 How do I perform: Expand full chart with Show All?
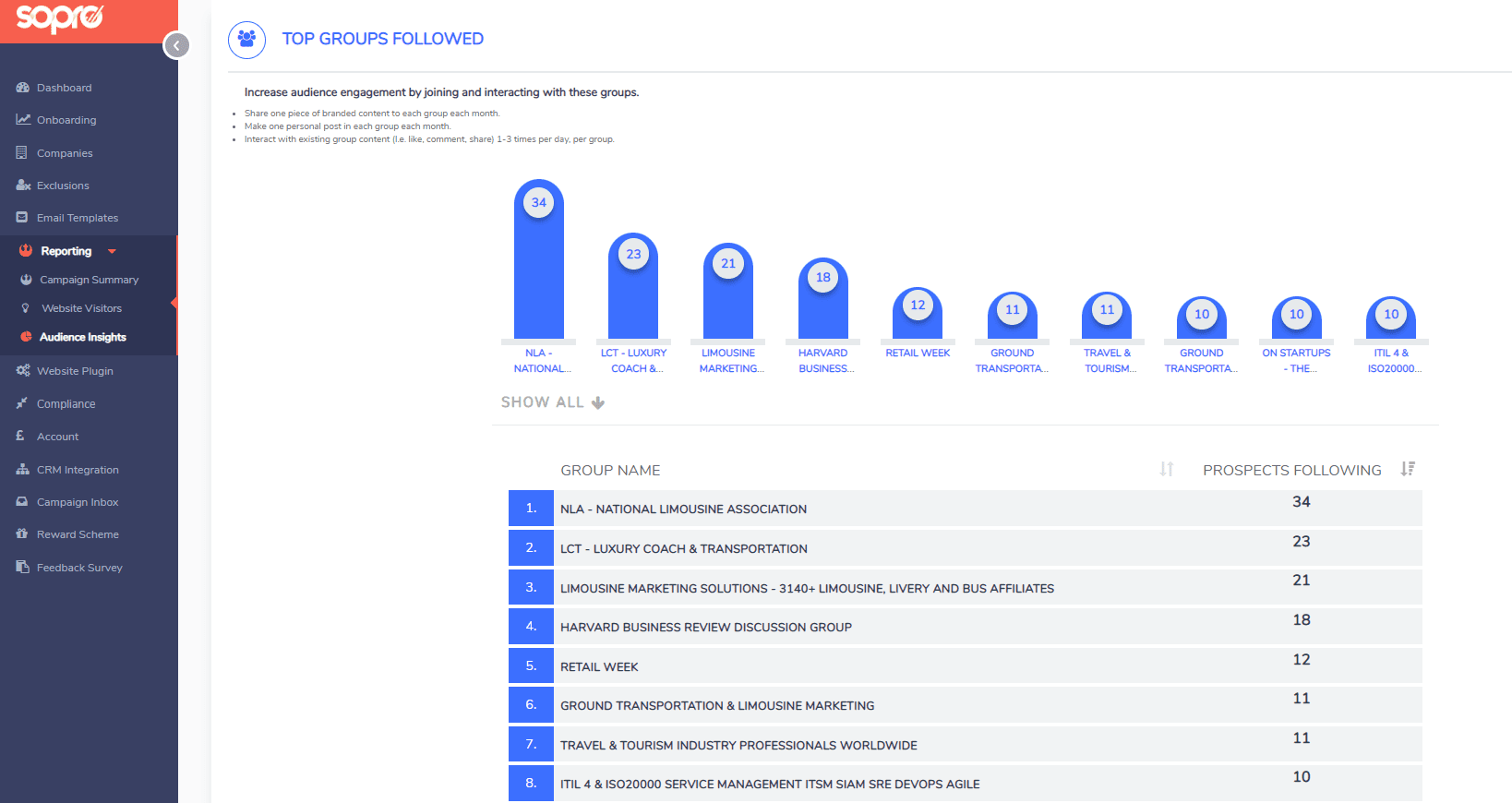click(x=553, y=402)
